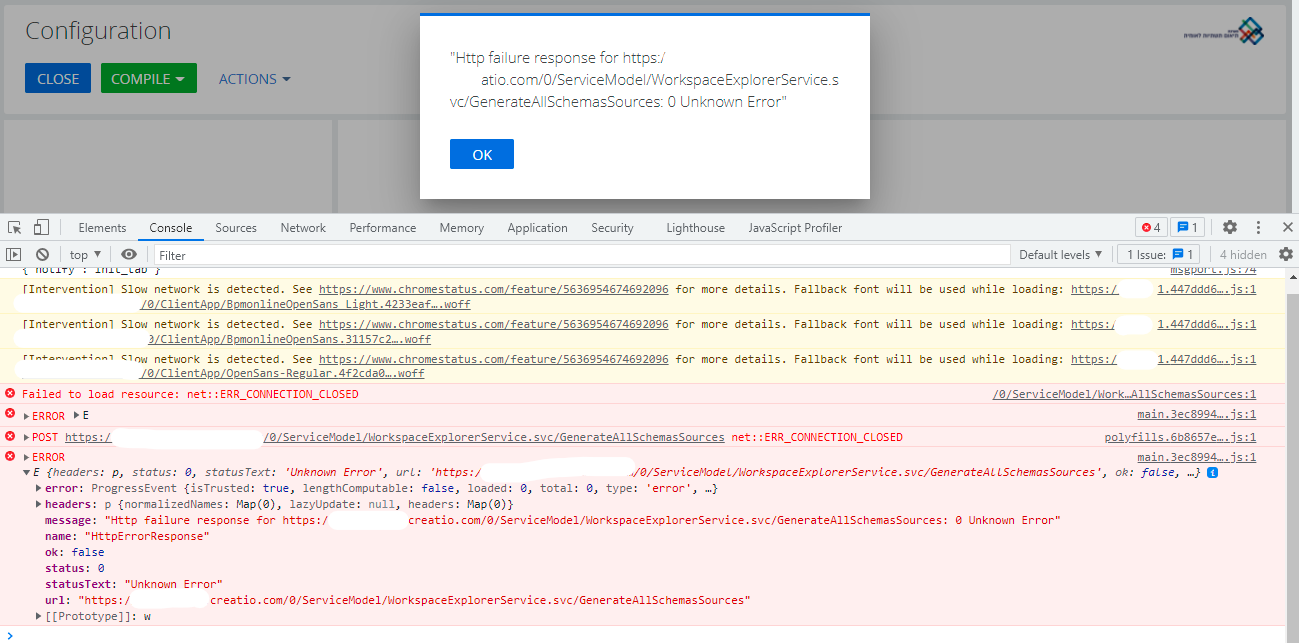Dismiss the error dialog with OK
The height and width of the screenshot is (643, 1299).
click(x=481, y=154)
